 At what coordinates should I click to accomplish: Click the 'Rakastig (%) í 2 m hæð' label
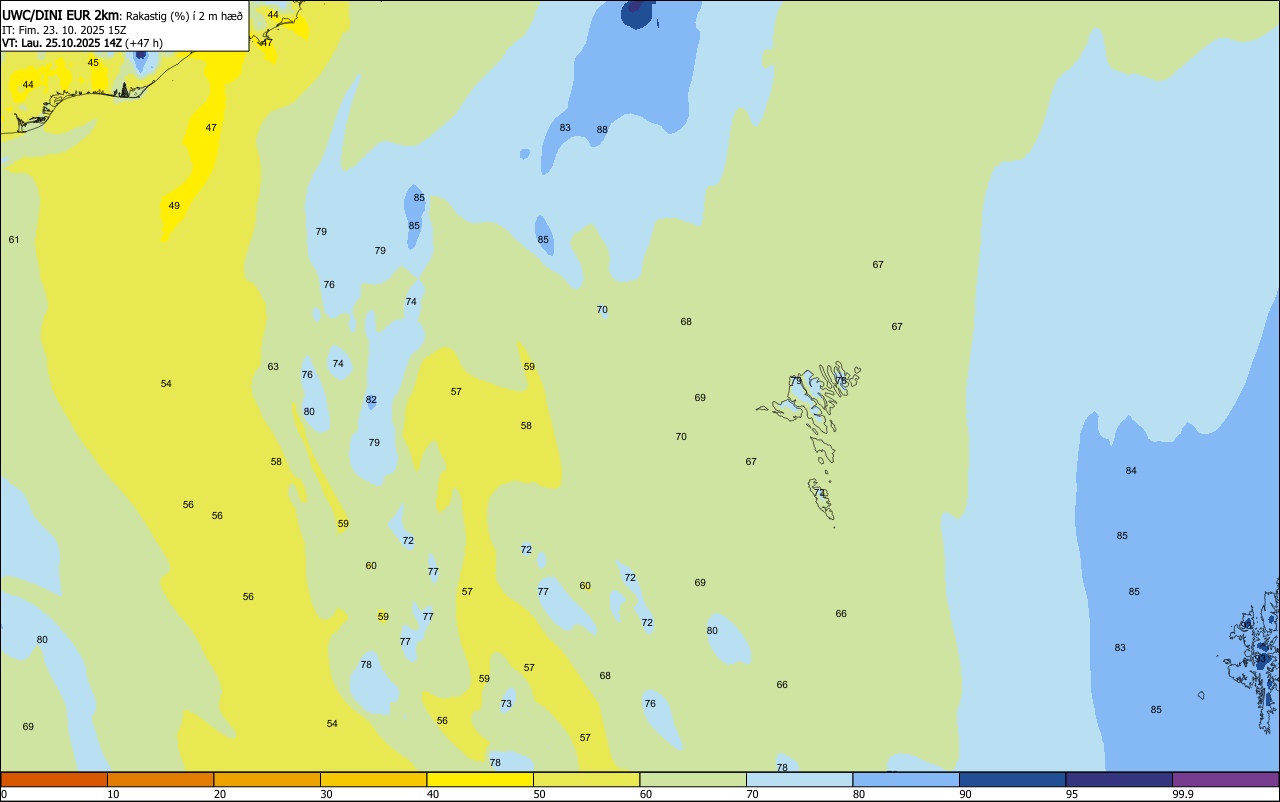[184, 15]
